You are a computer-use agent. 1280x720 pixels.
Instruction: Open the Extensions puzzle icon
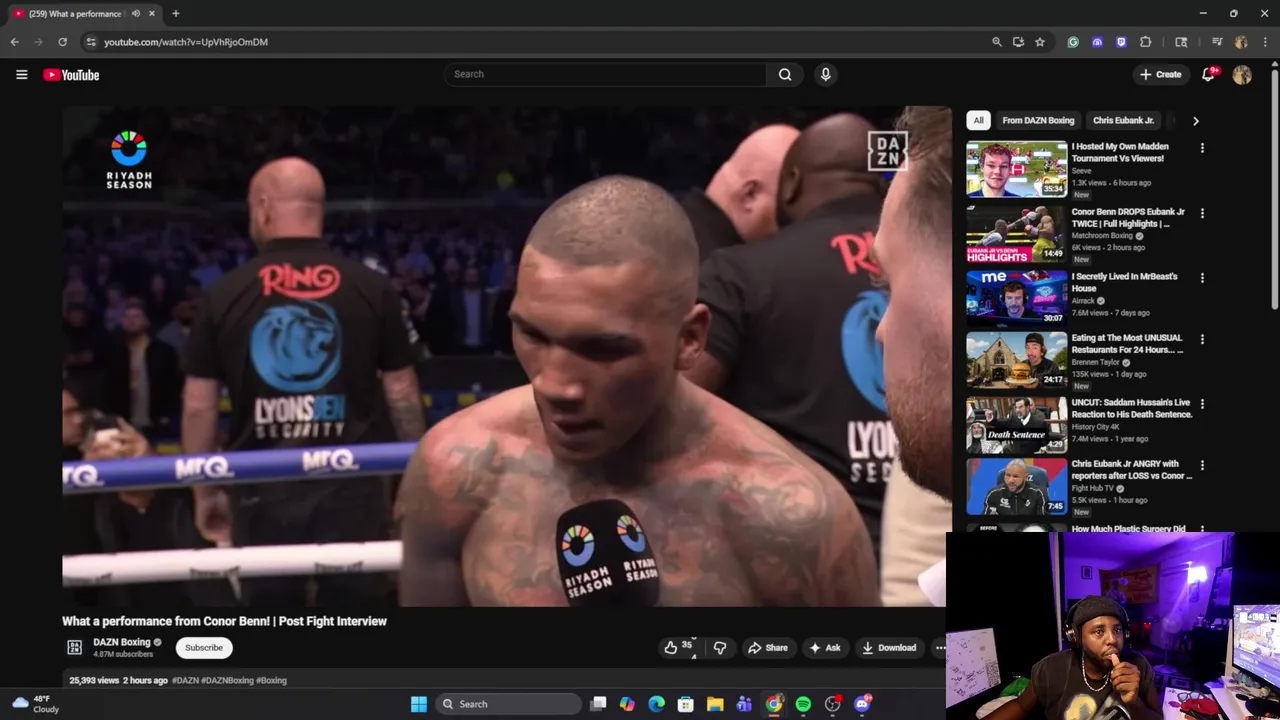(1146, 42)
